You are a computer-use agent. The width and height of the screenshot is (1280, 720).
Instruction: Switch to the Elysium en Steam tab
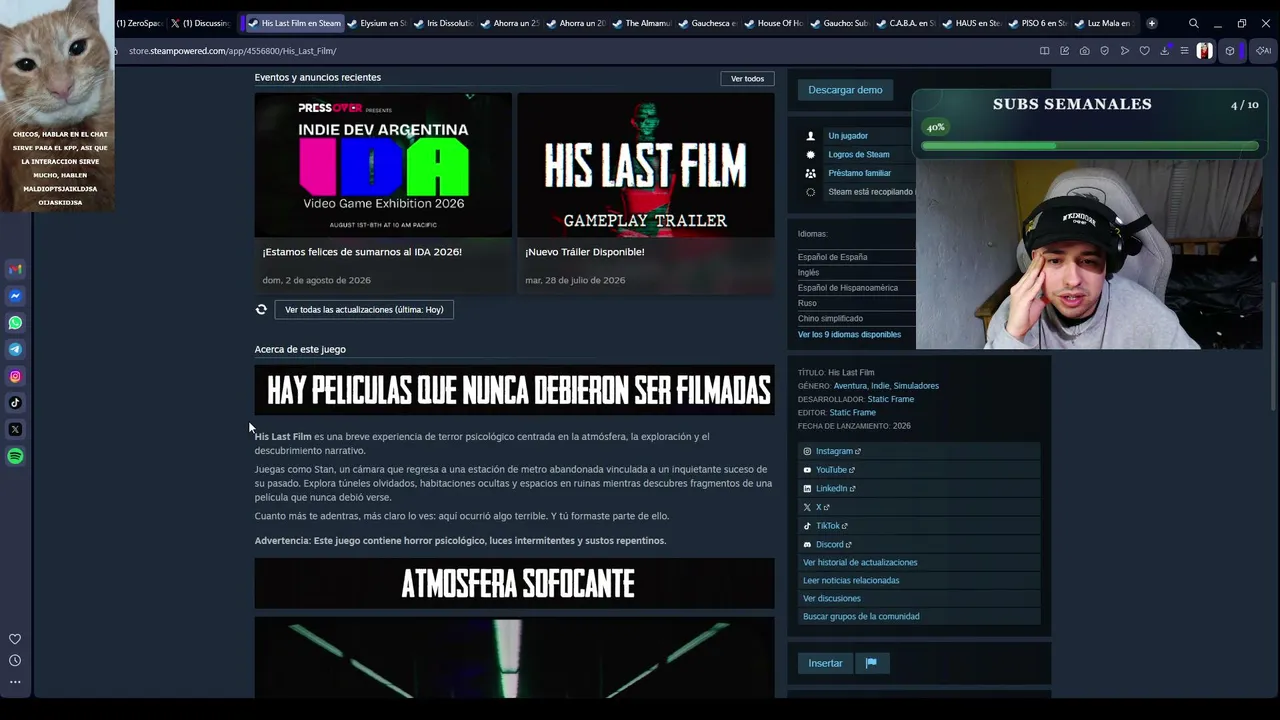[x=376, y=23]
